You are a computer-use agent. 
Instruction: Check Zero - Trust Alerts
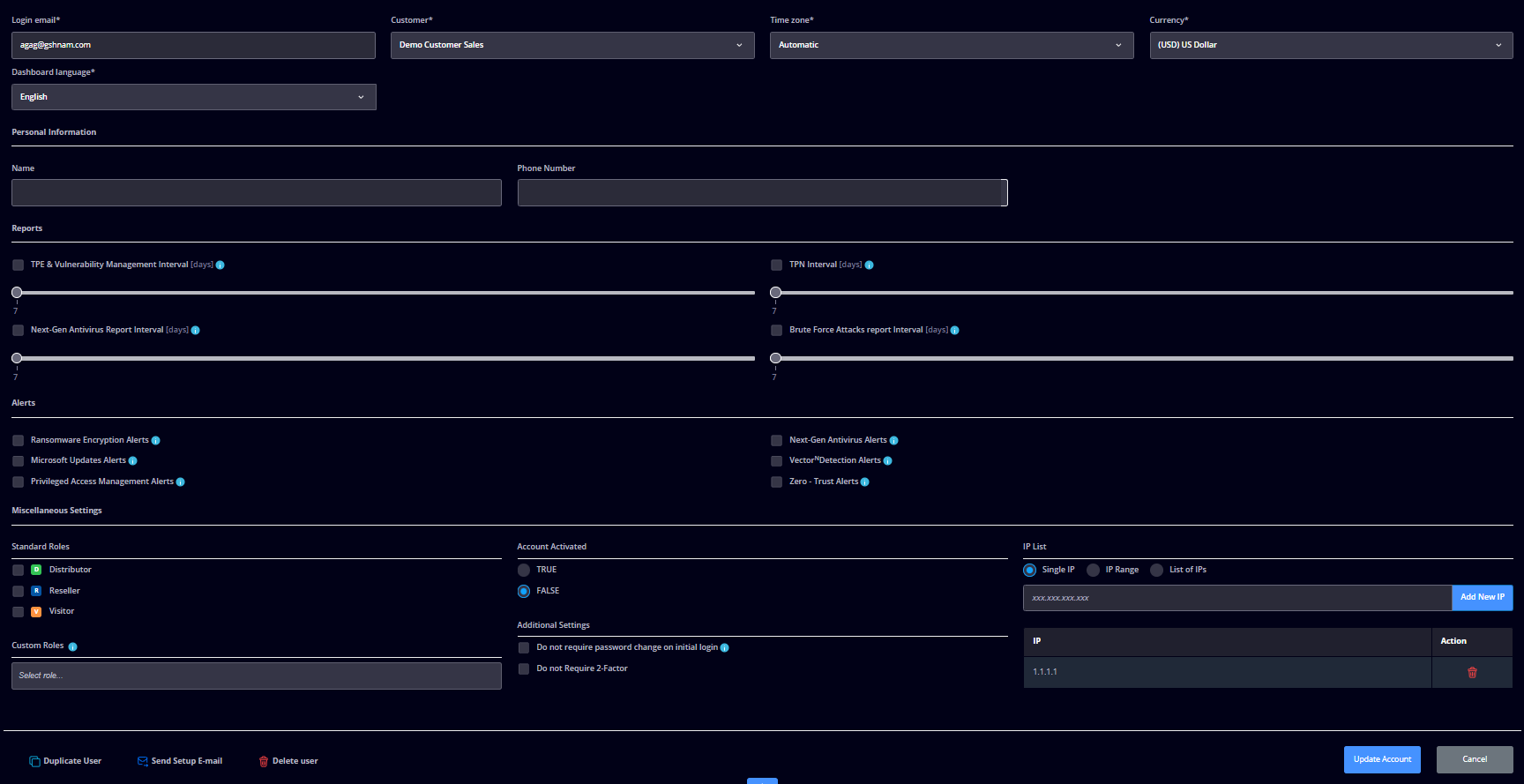pyautogui.click(x=776, y=482)
